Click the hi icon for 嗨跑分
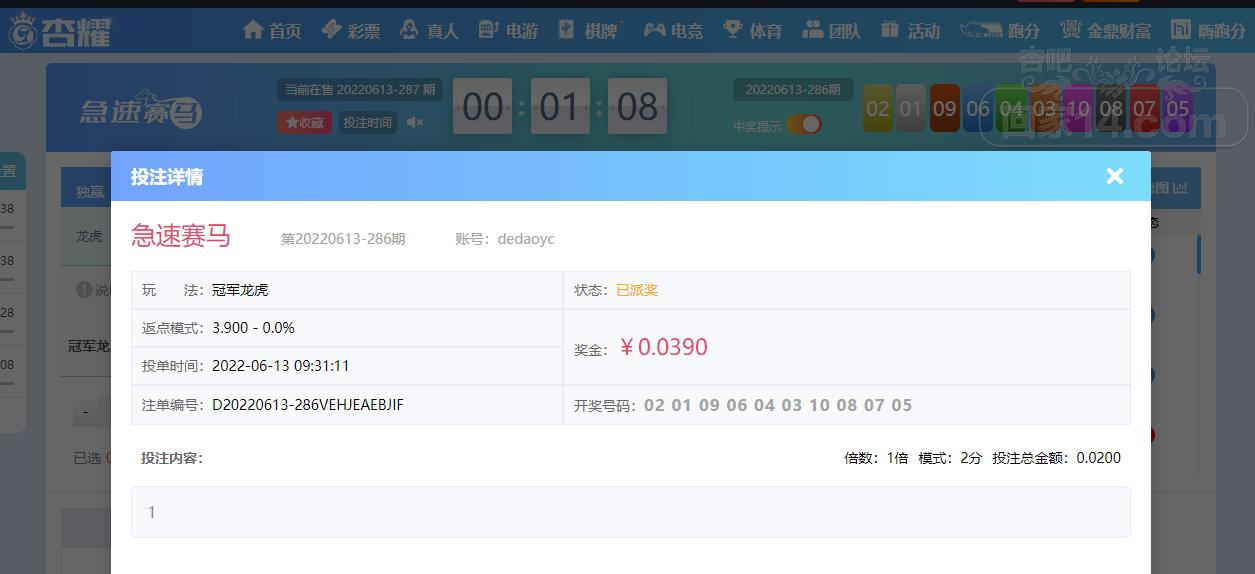Image resolution: width=1255 pixels, height=574 pixels. tap(1181, 30)
